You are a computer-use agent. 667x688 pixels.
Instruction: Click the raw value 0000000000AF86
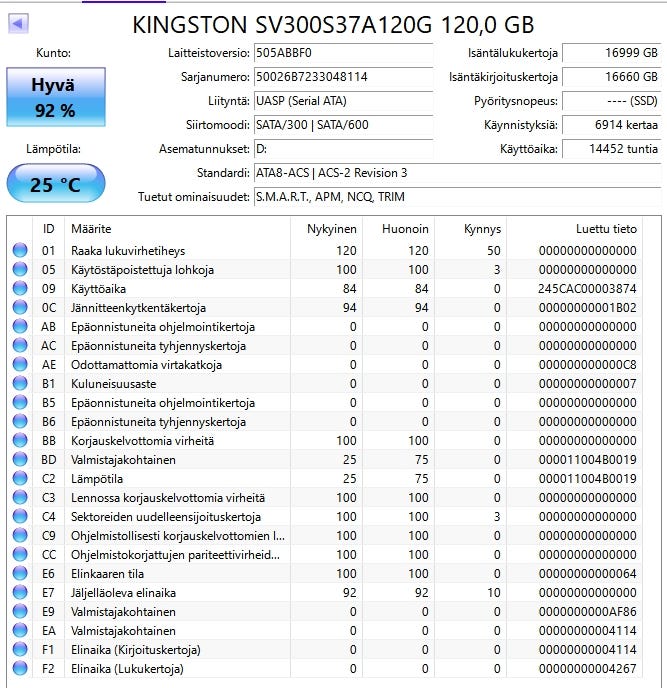click(587, 612)
